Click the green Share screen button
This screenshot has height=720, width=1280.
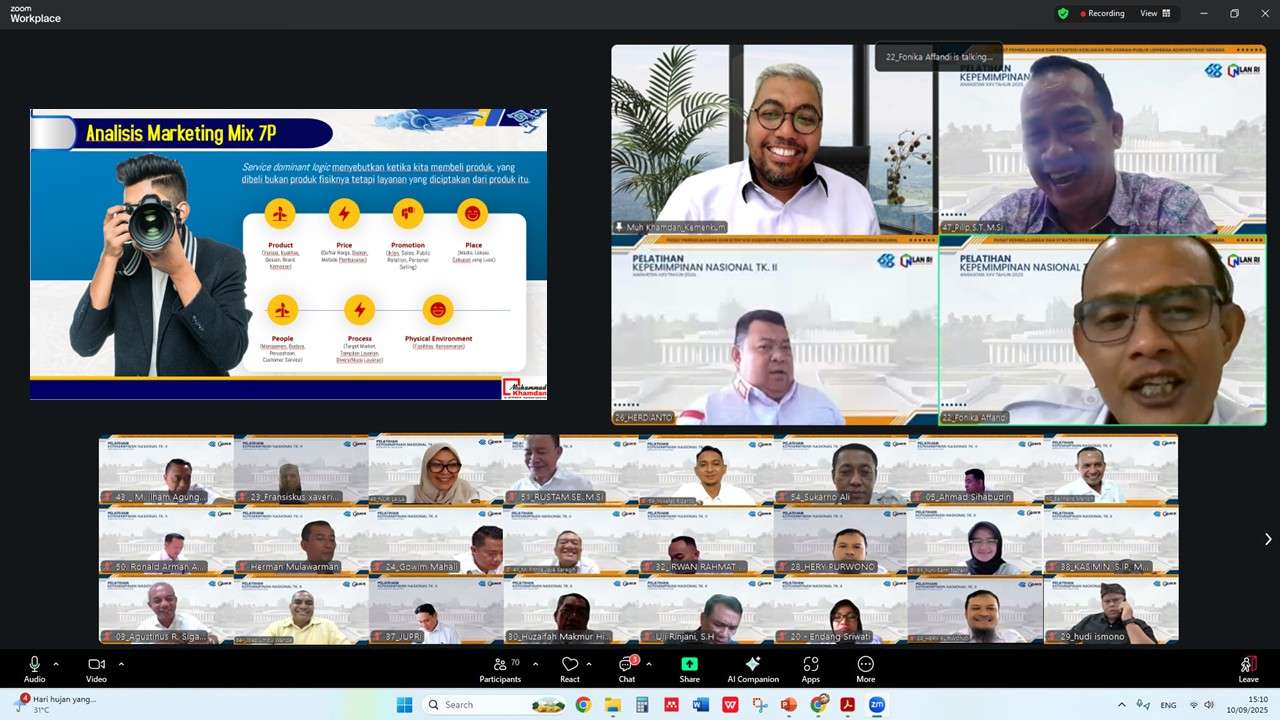pos(689,670)
